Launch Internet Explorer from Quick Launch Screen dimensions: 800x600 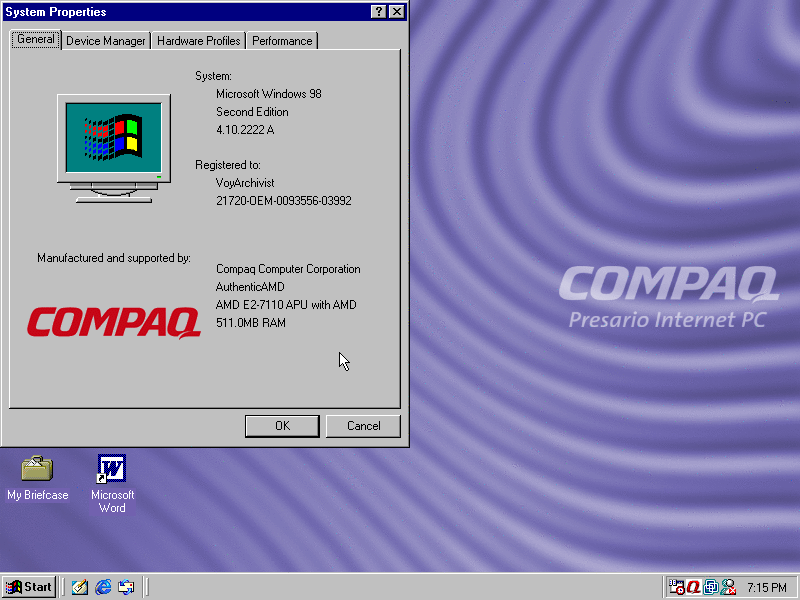[x=103, y=587]
